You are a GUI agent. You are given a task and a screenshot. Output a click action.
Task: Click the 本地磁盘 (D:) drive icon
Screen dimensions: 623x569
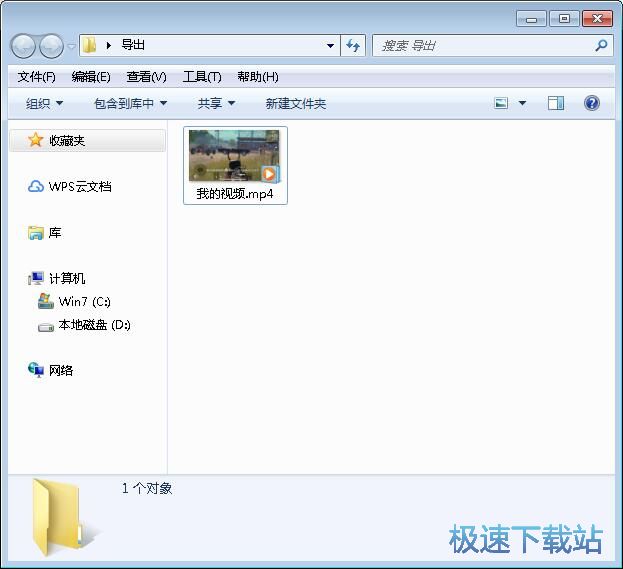point(46,327)
